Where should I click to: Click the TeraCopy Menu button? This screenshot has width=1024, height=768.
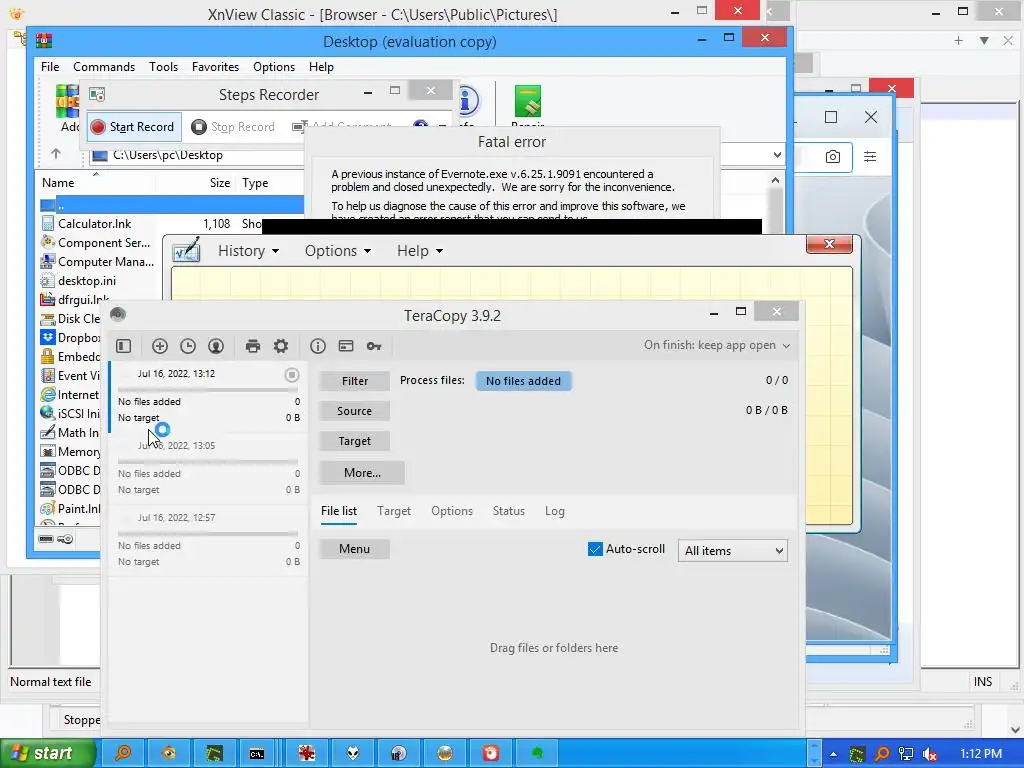coord(355,549)
